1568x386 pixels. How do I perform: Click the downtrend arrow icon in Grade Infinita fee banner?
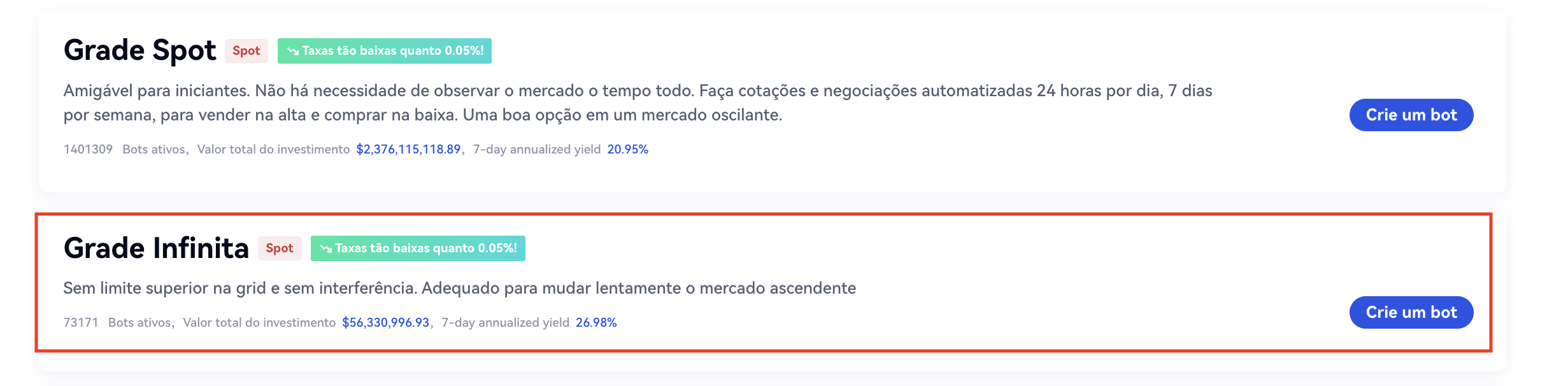326,248
